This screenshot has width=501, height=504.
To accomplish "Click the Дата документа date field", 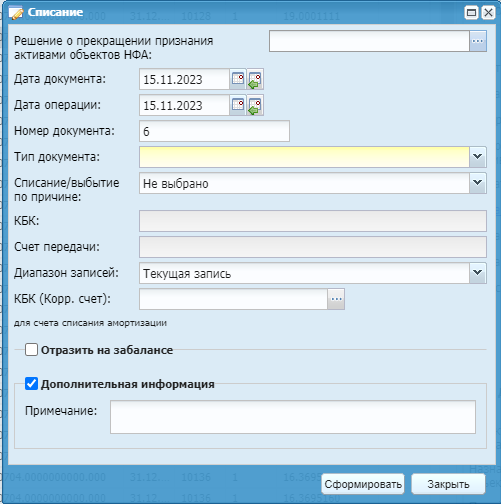I will [x=184, y=79].
